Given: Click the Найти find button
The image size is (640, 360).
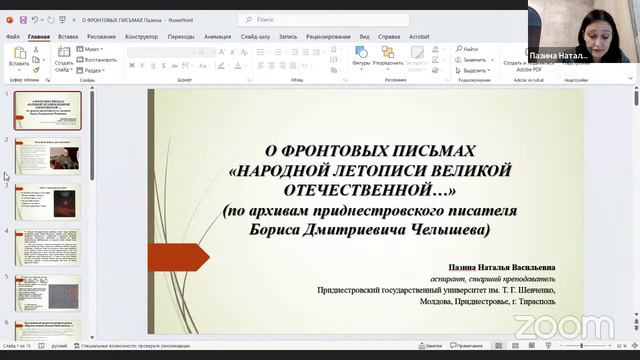Looking at the screenshot, I should (467, 49).
